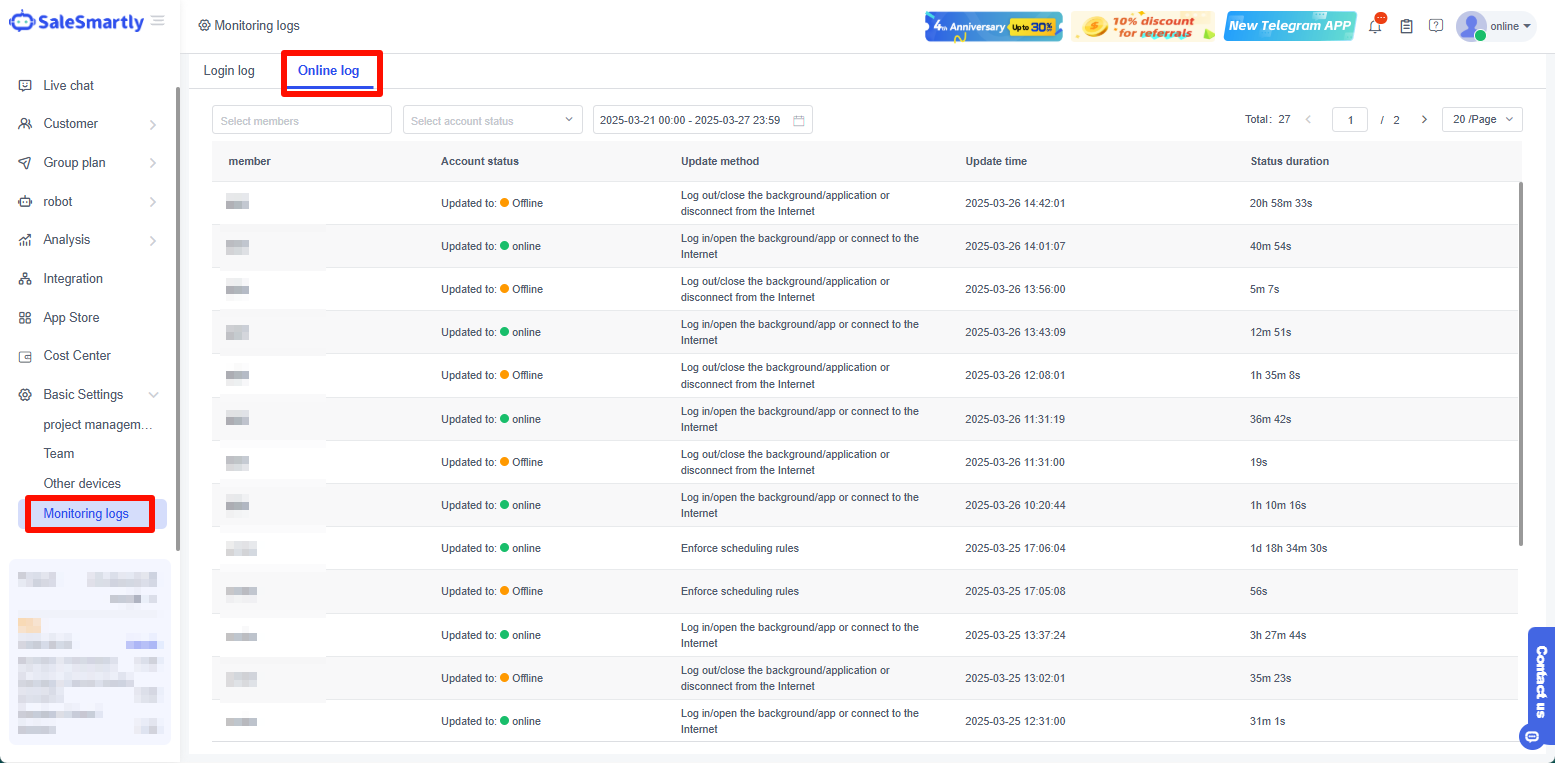This screenshot has width=1555, height=763.
Task: Switch to the Login log tab
Action: (229, 71)
